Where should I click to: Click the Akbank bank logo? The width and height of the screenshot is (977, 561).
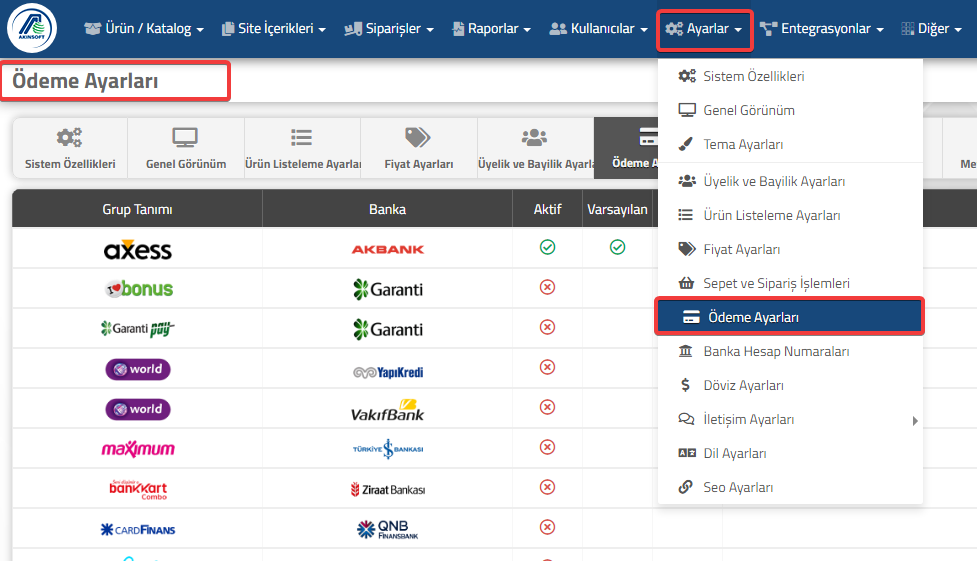coord(388,249)
